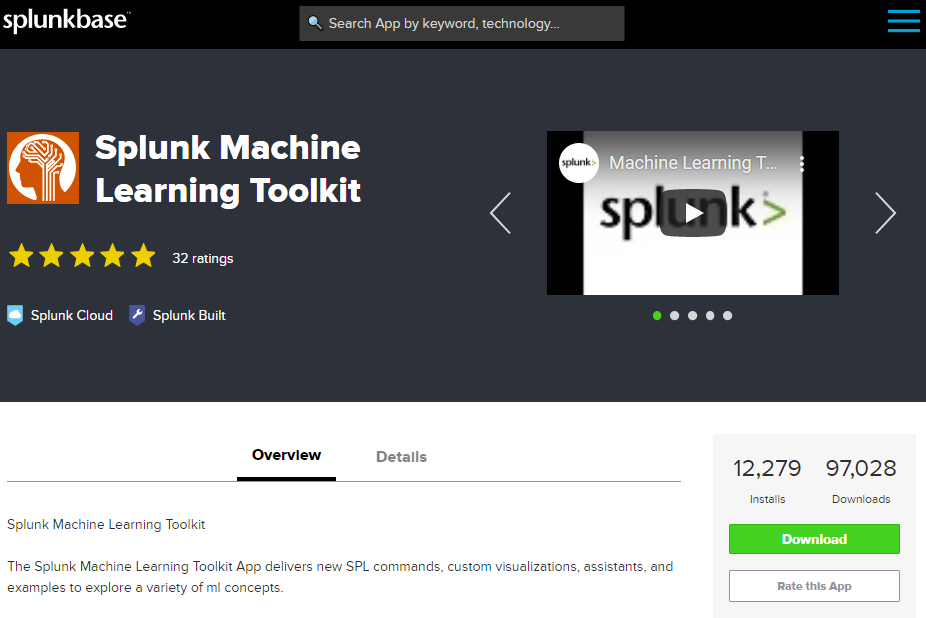Image resolution: width=926 pixels, height=618 pixels.
Task: Click the Splunk Machine Learning Toolkit heading
Action: 228,169
